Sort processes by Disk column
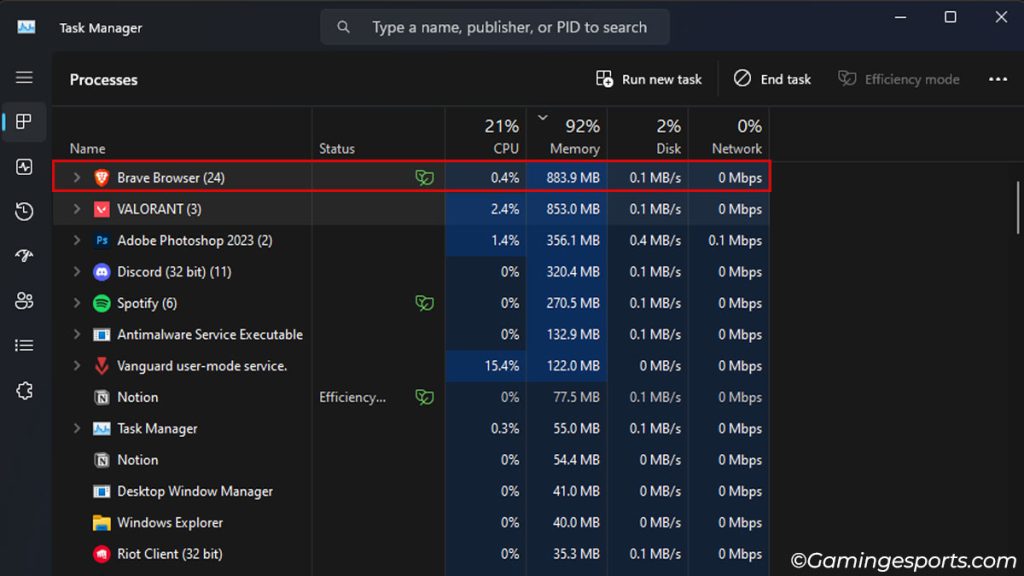 [x=648, y=135]
